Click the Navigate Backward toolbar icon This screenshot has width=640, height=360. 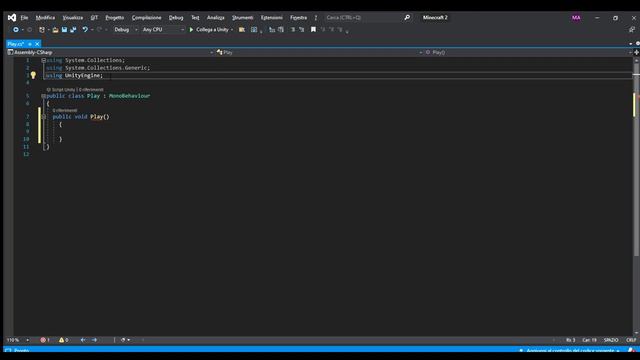click(x=16, y=30)
